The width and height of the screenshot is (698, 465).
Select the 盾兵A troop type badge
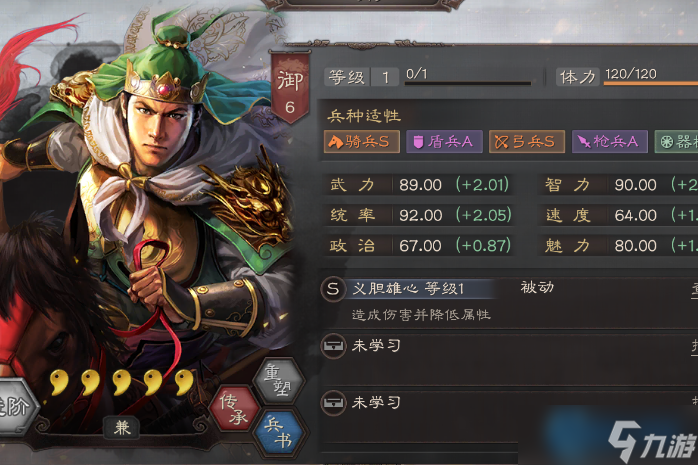pos(444,142)
